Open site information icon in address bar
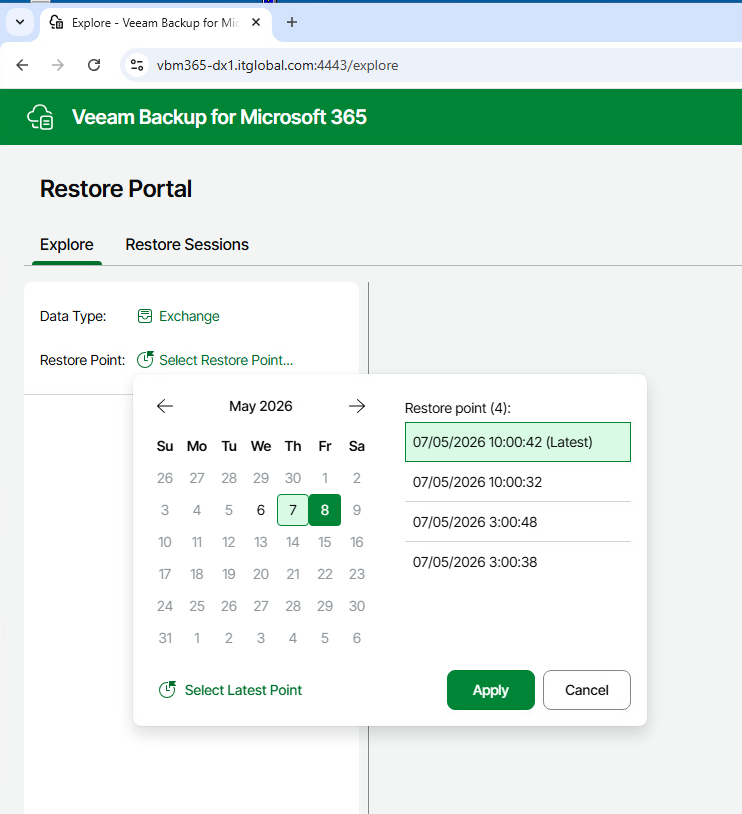 [137, 65]
